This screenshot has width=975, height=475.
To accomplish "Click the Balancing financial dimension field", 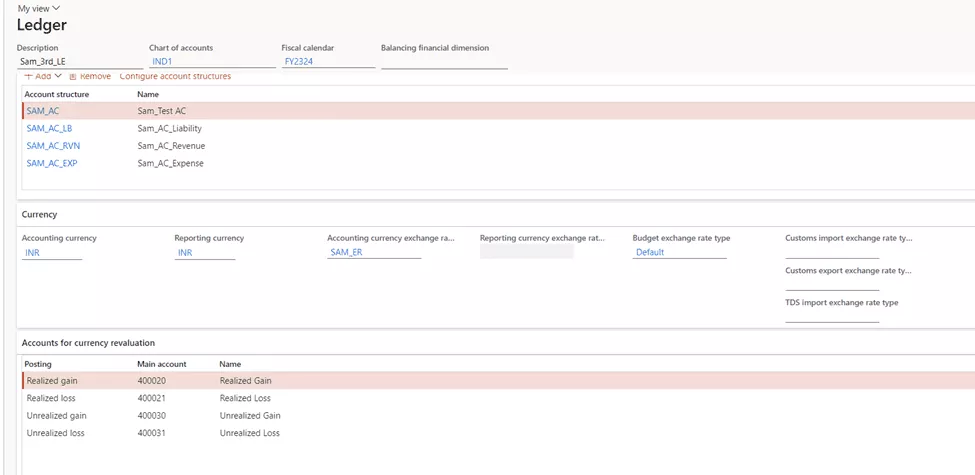I will [x=443, y=61].
